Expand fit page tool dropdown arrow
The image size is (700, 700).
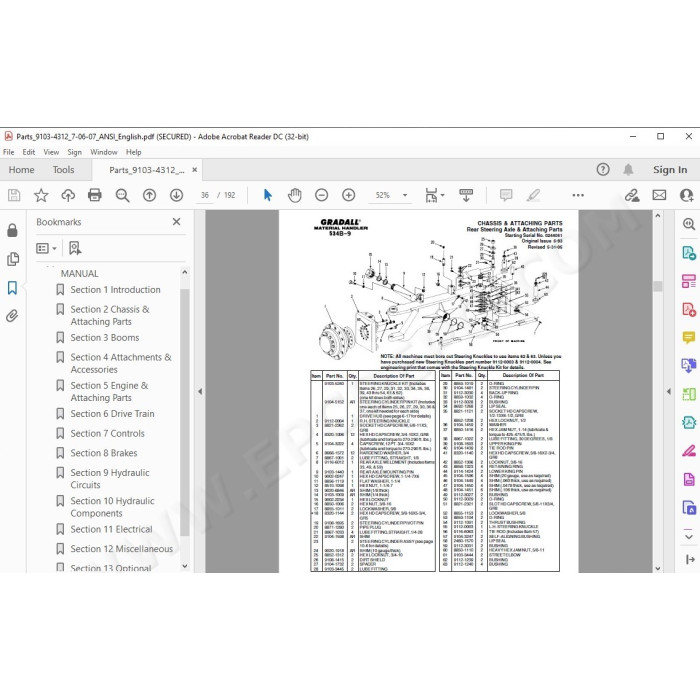pos(442,195)
